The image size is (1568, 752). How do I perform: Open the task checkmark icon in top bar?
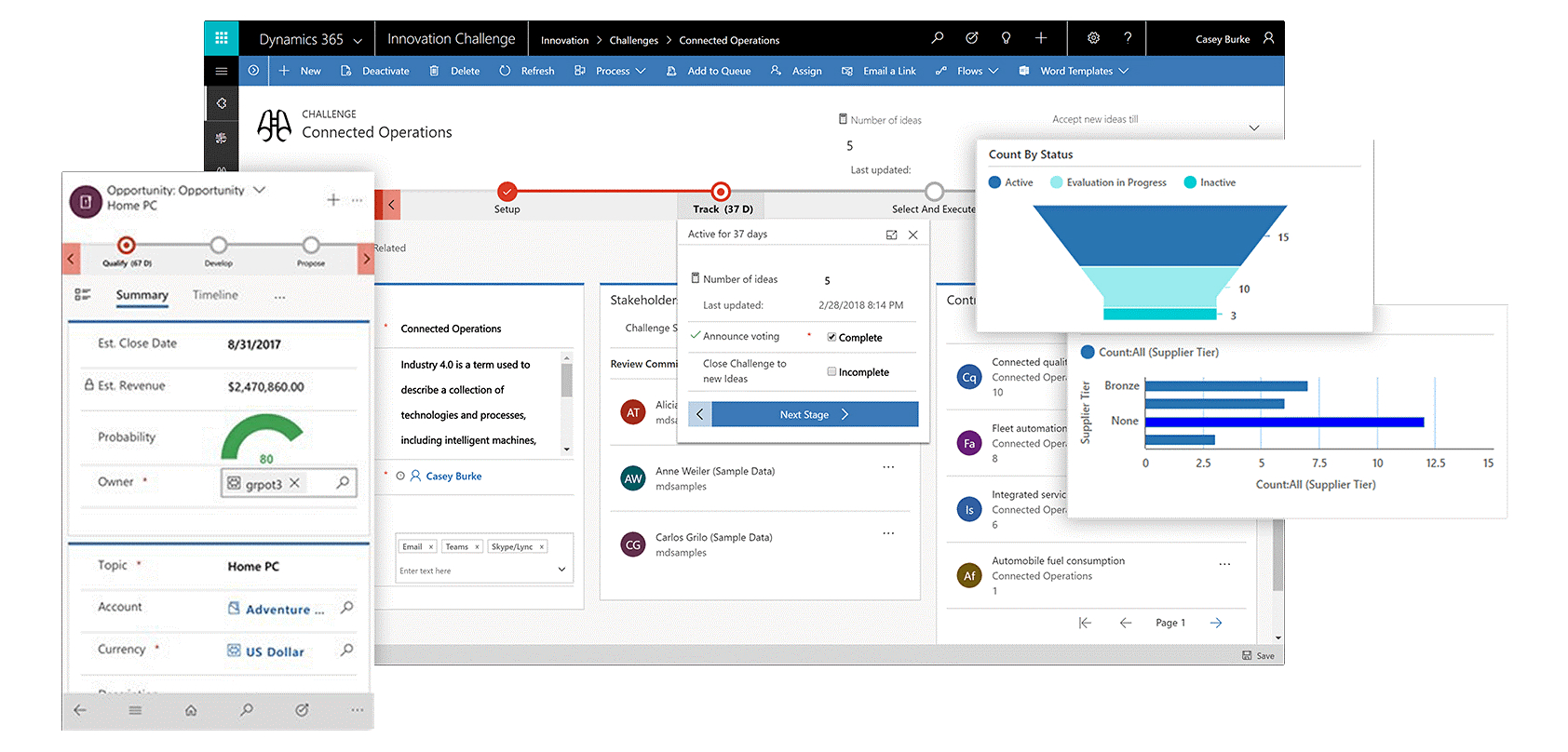[x=971, y=38]
